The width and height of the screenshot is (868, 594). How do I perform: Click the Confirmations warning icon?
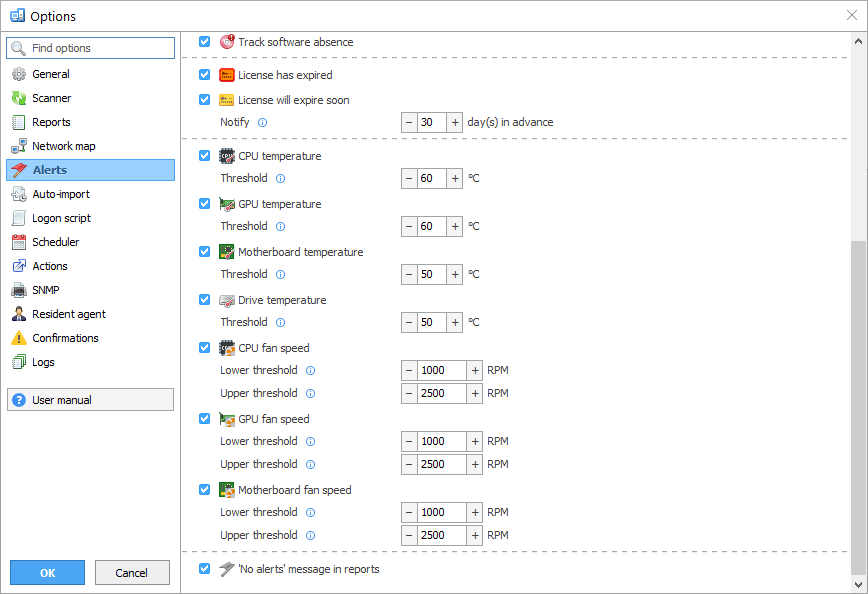pos(18,338)
